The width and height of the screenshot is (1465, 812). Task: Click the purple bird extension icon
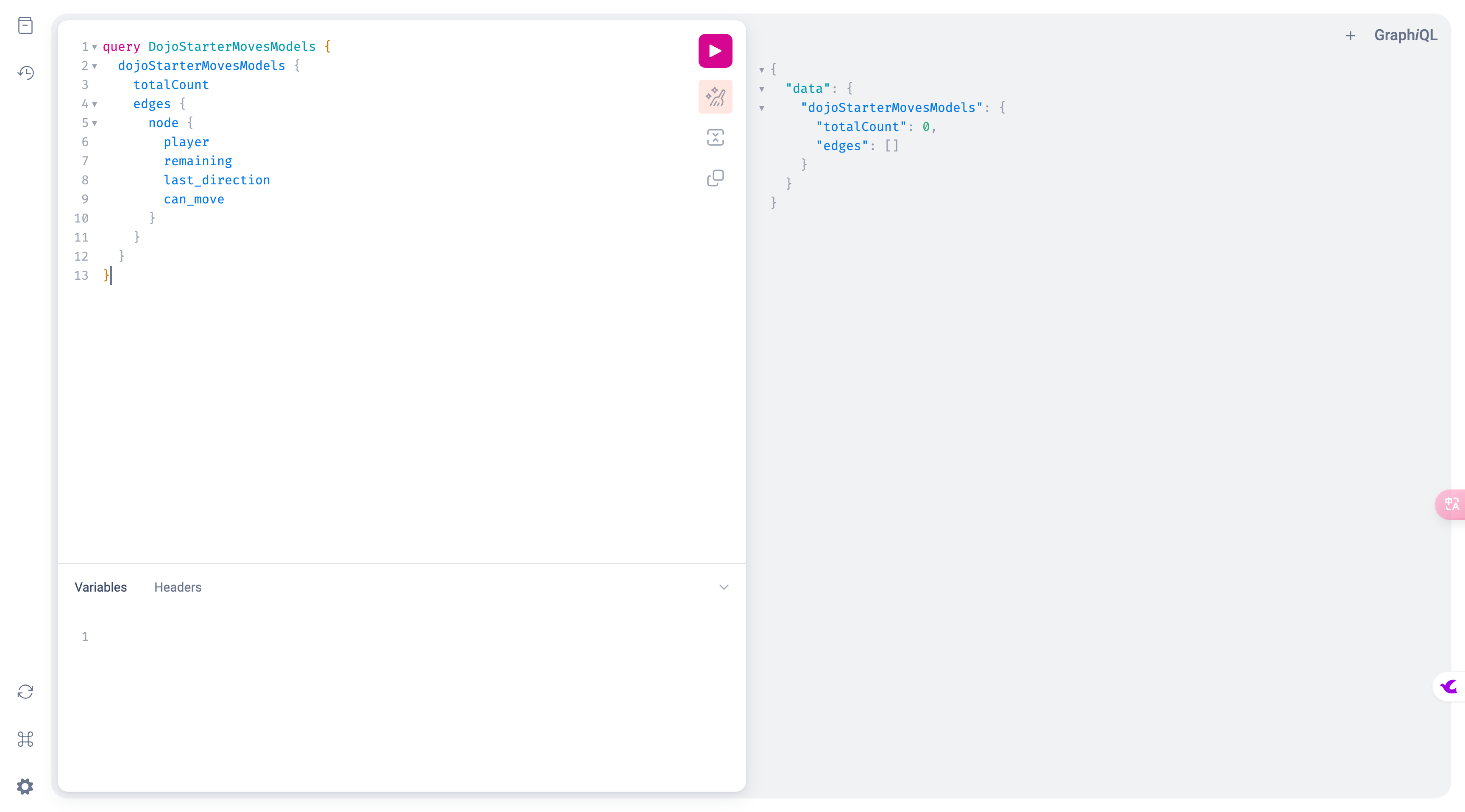point(1450,687)
